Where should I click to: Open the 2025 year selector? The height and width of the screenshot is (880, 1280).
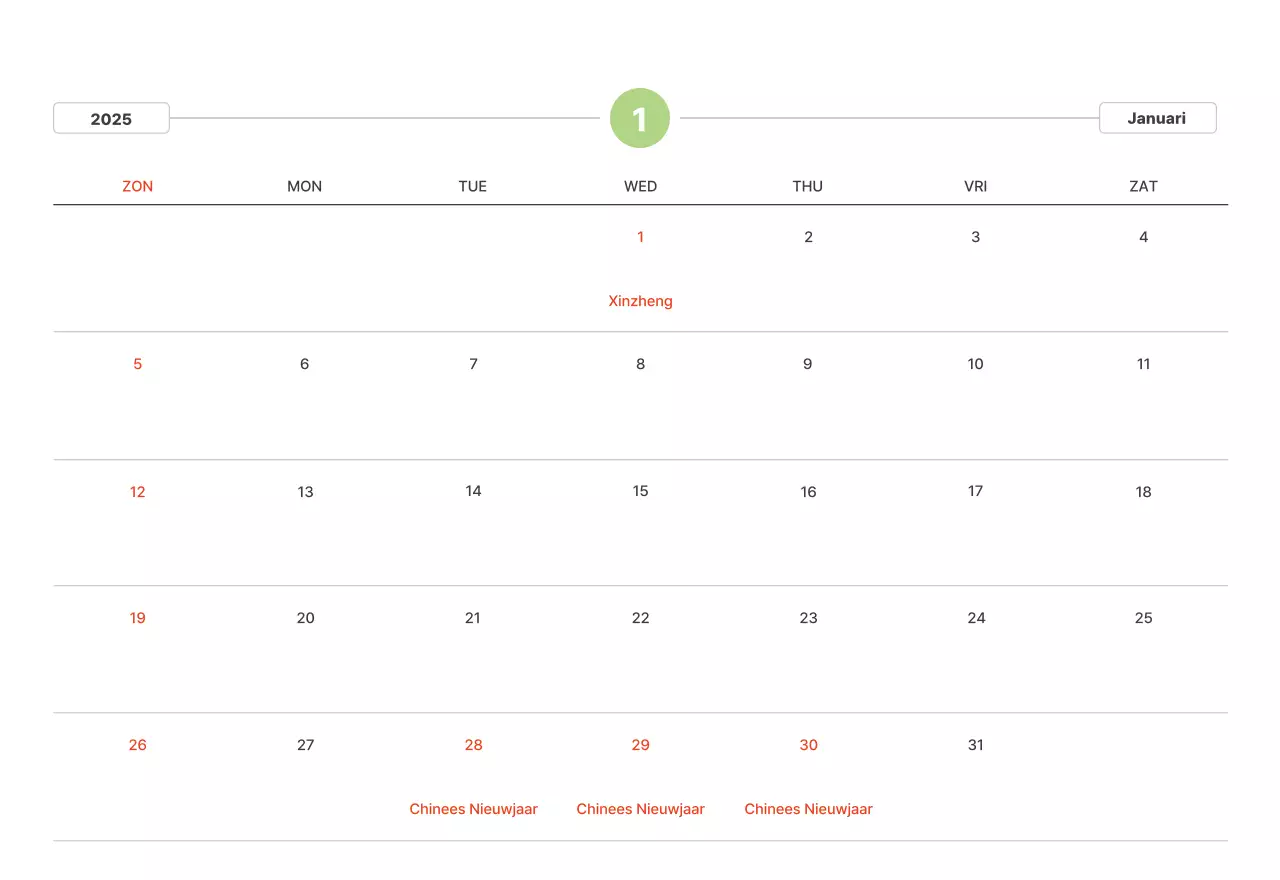111,118
